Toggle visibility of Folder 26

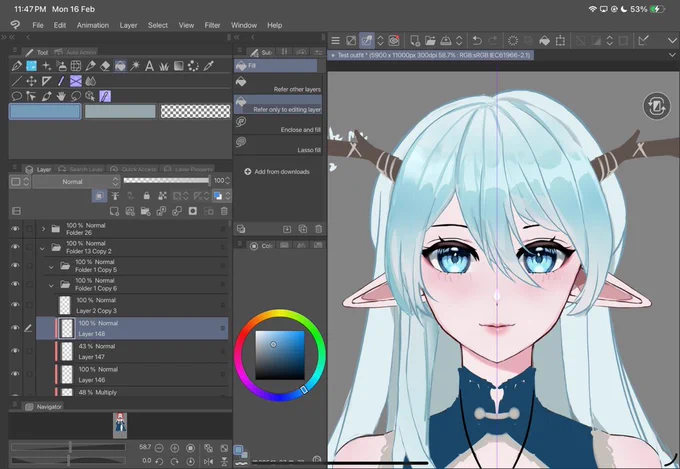[15, 229]
